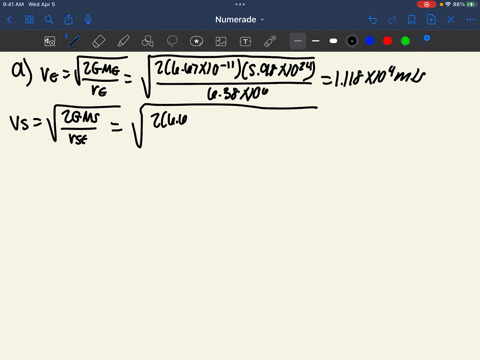This screenshot has height=360, width=480.
Task: Select the laser pointer tool
Action: coord(270,41)
